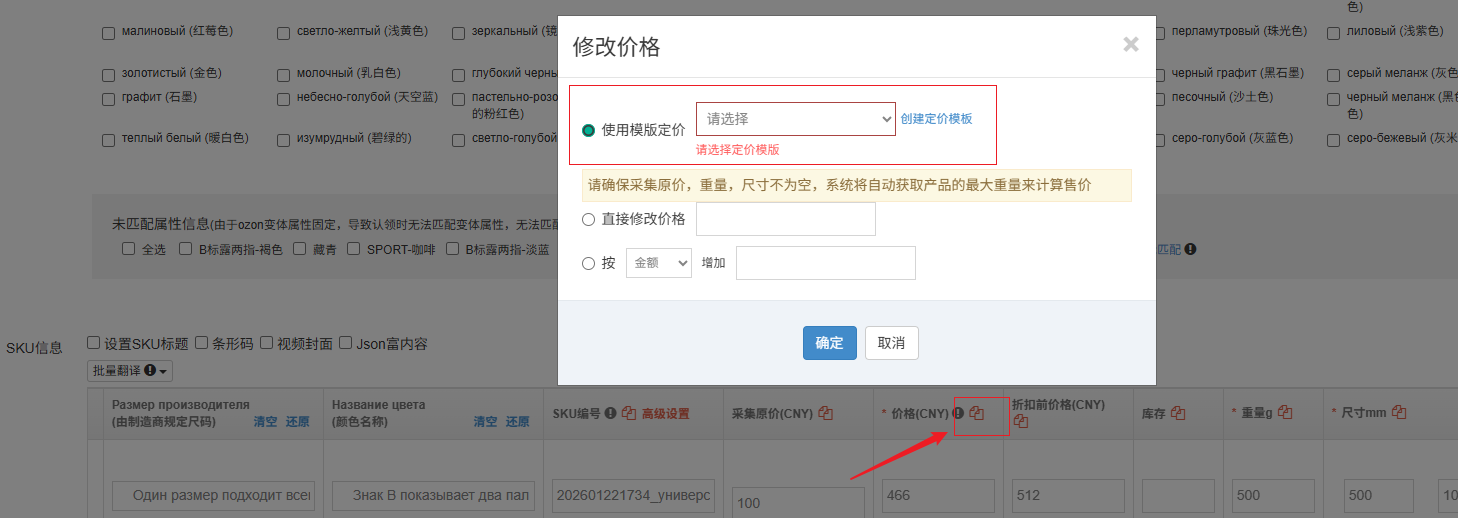The image size is (1458, 518).
Task: Click the batch edit icon under 折扣前价格(CNY)
Action: (1019, 421)
